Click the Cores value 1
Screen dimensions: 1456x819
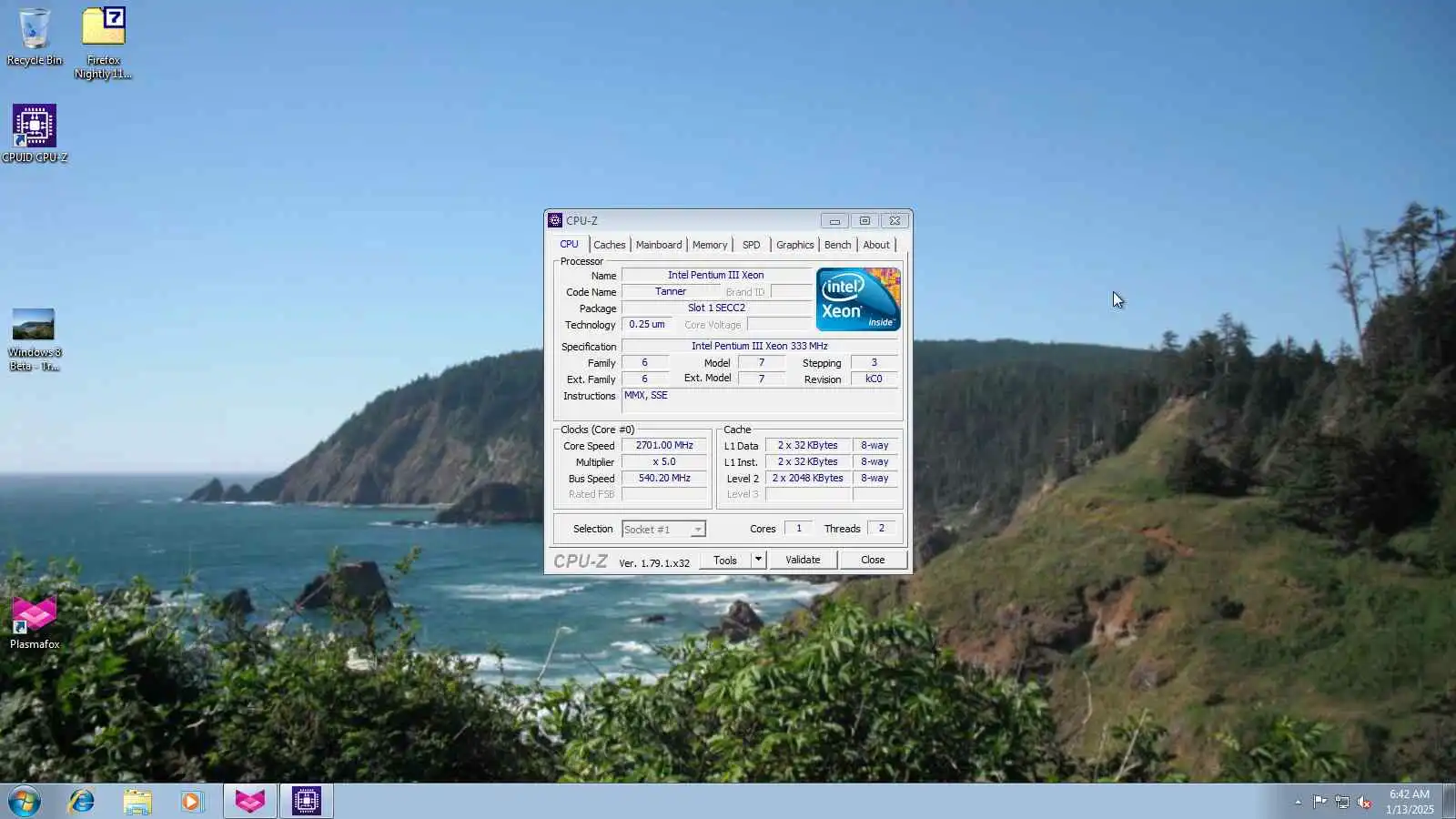(x=799, y=529)
